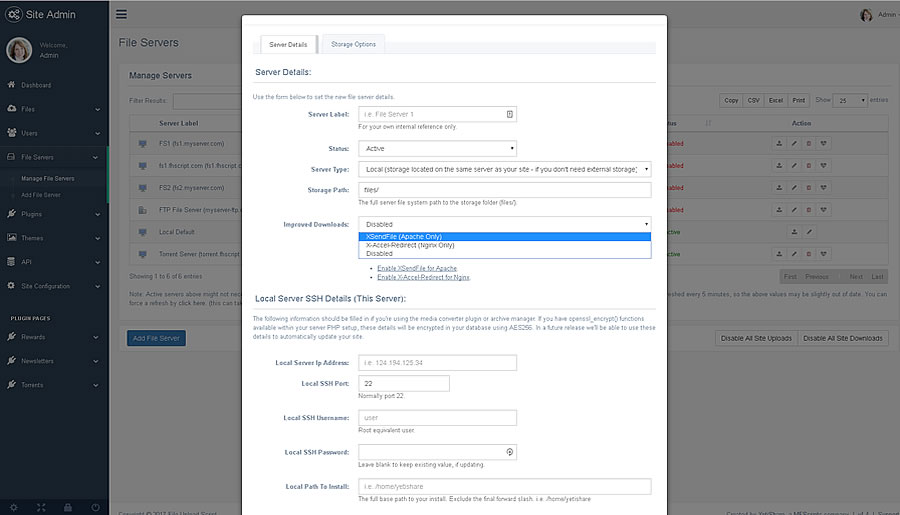Select Disabled option in dropdown list

[x=505, y=253]
